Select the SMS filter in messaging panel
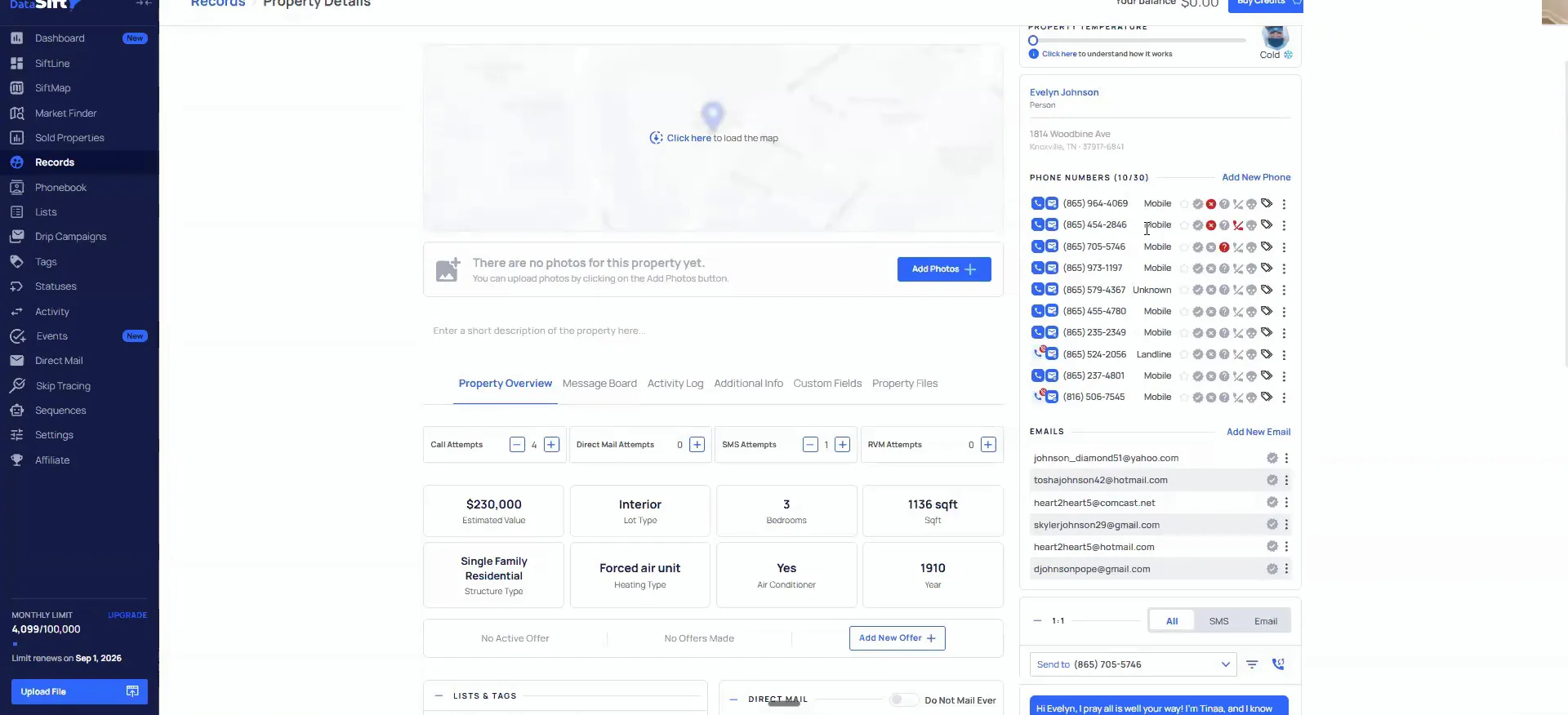 tap(1218, 621)
